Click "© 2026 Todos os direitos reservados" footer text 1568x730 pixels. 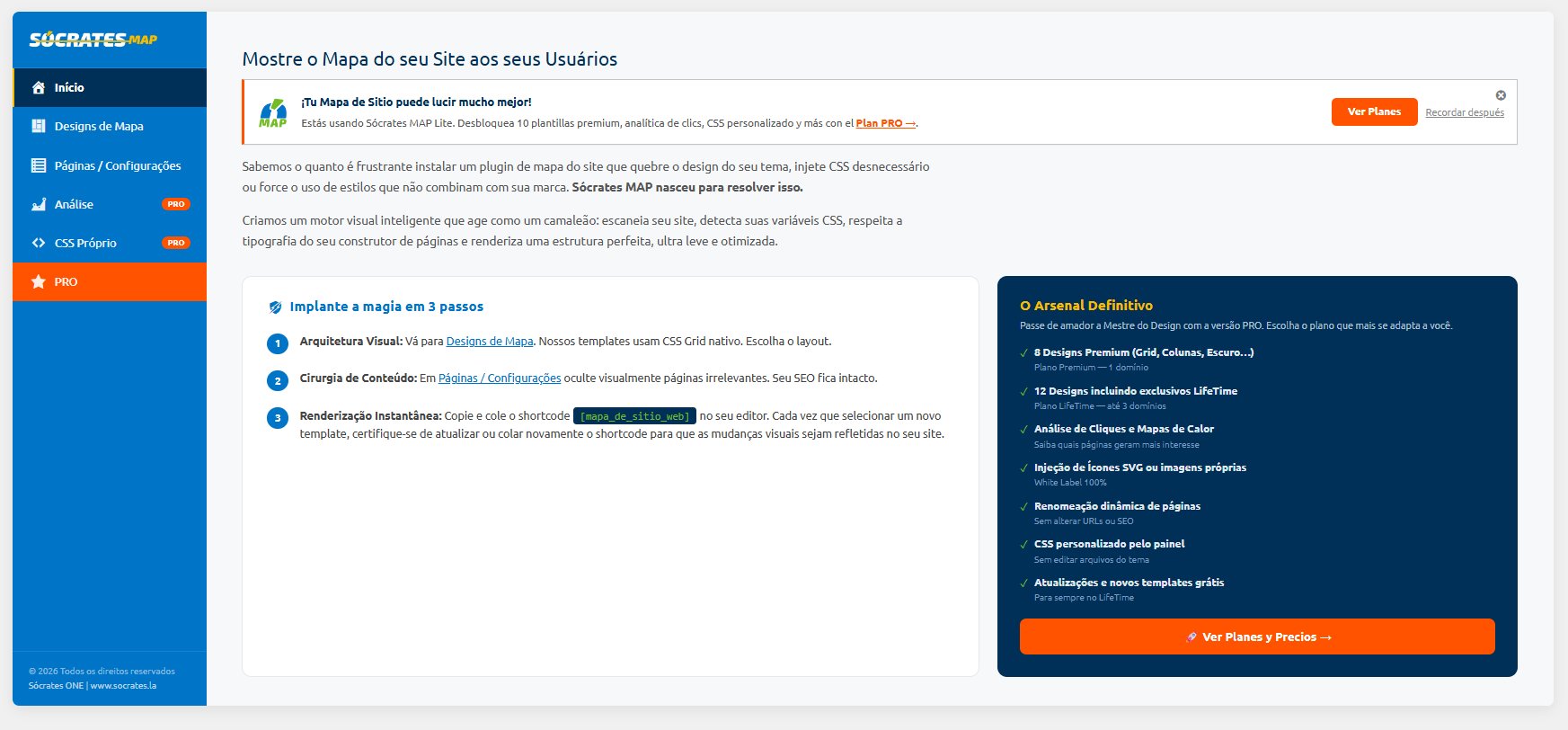[102, 672]
